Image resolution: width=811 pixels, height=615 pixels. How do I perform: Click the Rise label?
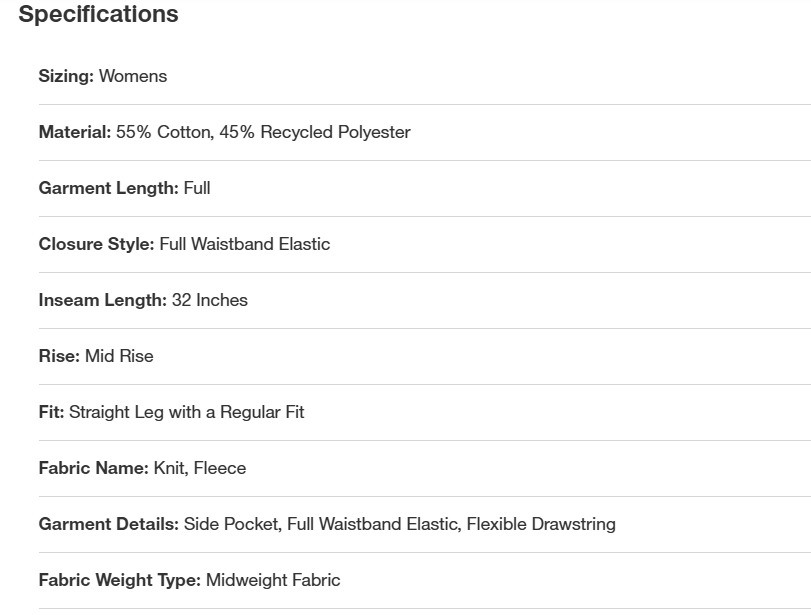pos(59,356)
